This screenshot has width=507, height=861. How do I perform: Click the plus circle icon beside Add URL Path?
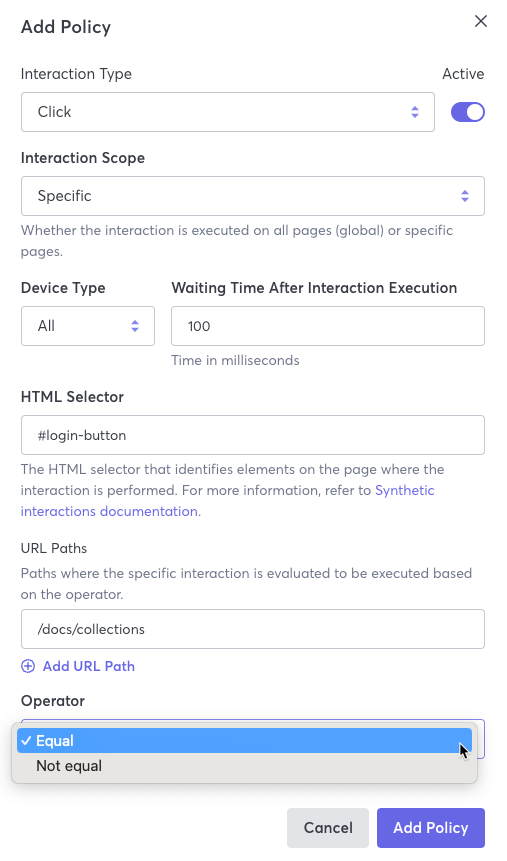coord(27,666)
